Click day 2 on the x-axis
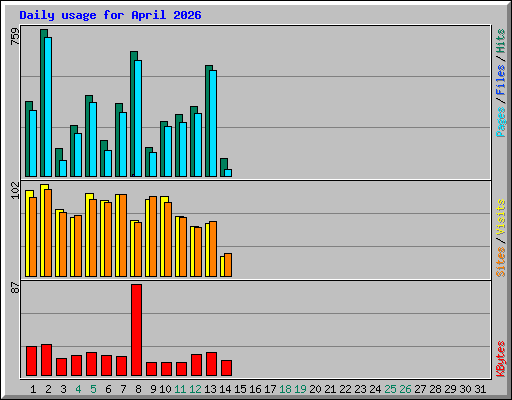This screenshot has height=400, width=512. pyautogui.click(x=48, y=389)
